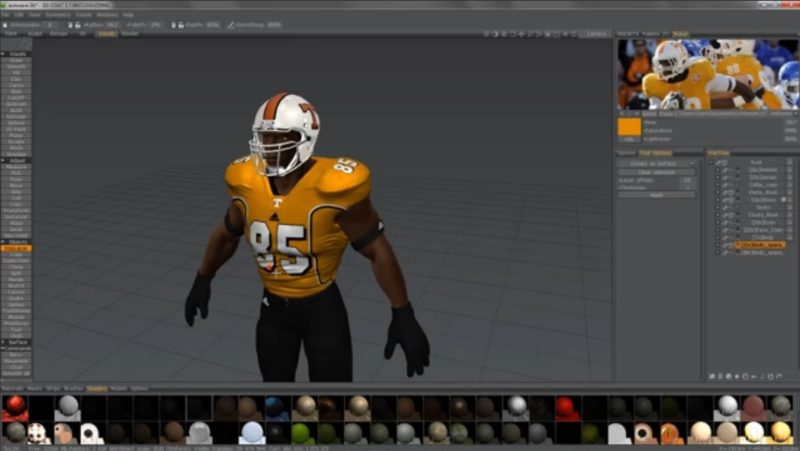The height and width of the screenshot is (451, 800).
Task: Collapse the Objects tool group
Action: point(3,242)
